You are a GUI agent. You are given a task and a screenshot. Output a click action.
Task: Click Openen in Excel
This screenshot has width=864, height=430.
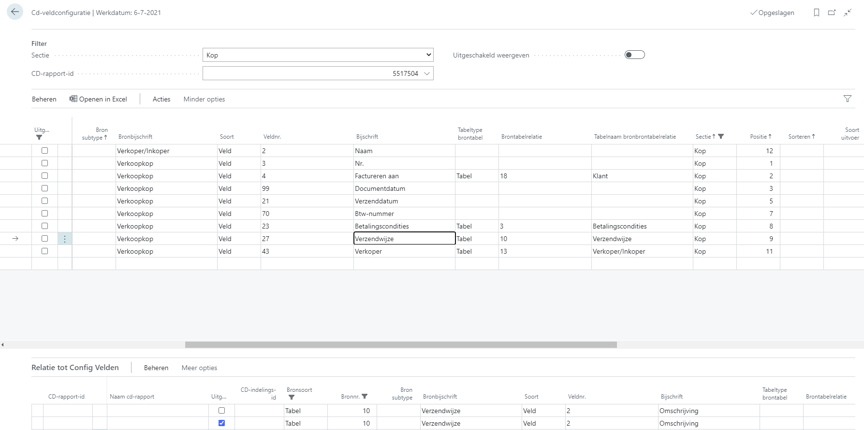[98, 99]
